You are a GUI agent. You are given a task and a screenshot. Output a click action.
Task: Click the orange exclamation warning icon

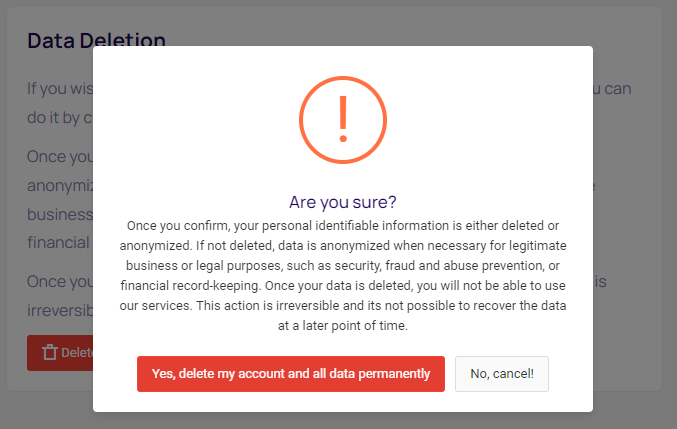click(x=343, y=120)
